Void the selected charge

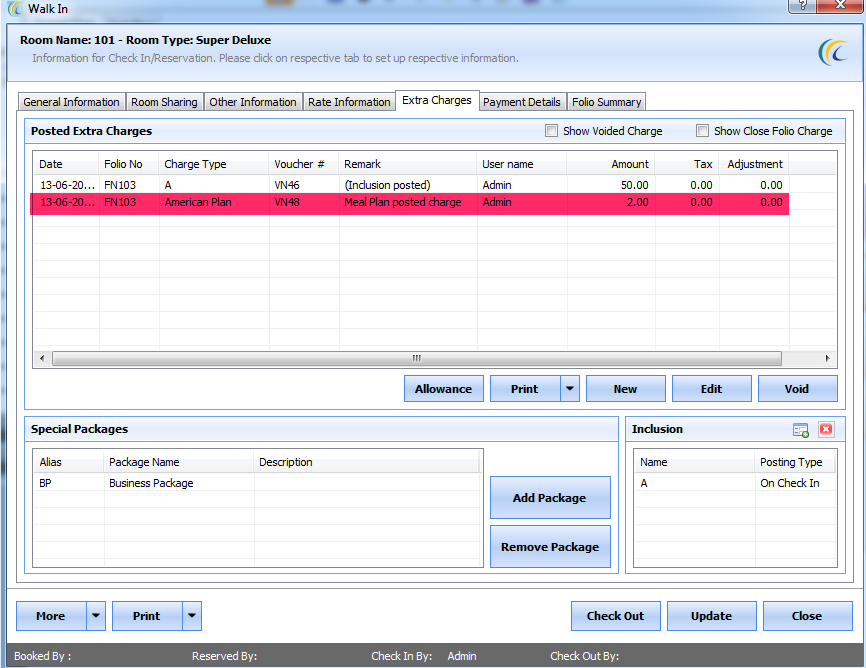tap(797, 388)
